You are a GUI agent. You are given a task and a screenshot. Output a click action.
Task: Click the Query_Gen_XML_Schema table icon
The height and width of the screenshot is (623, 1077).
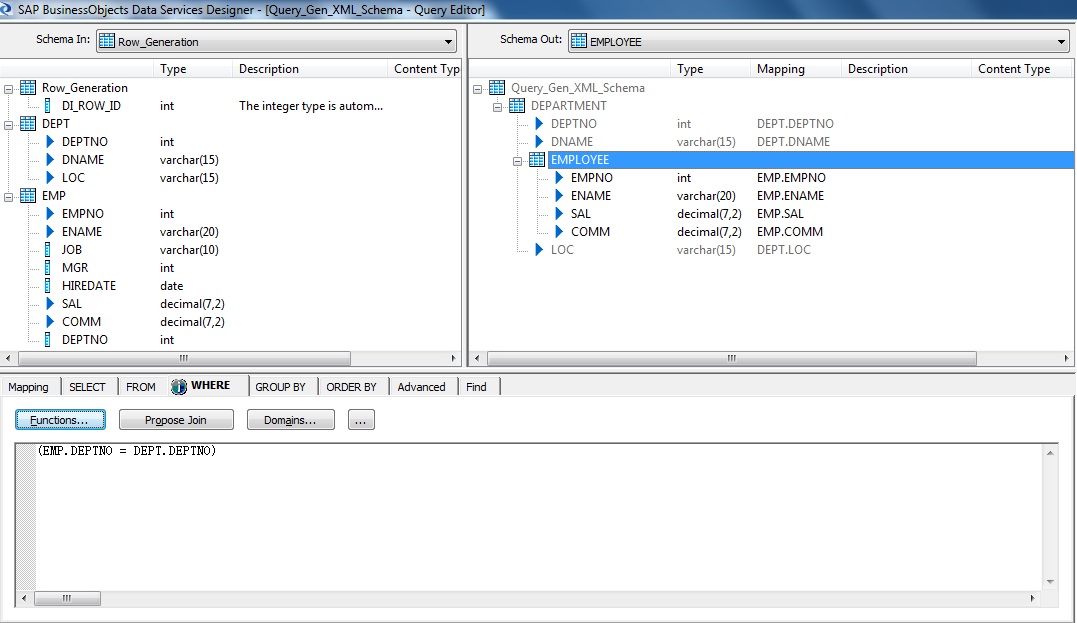497,87
